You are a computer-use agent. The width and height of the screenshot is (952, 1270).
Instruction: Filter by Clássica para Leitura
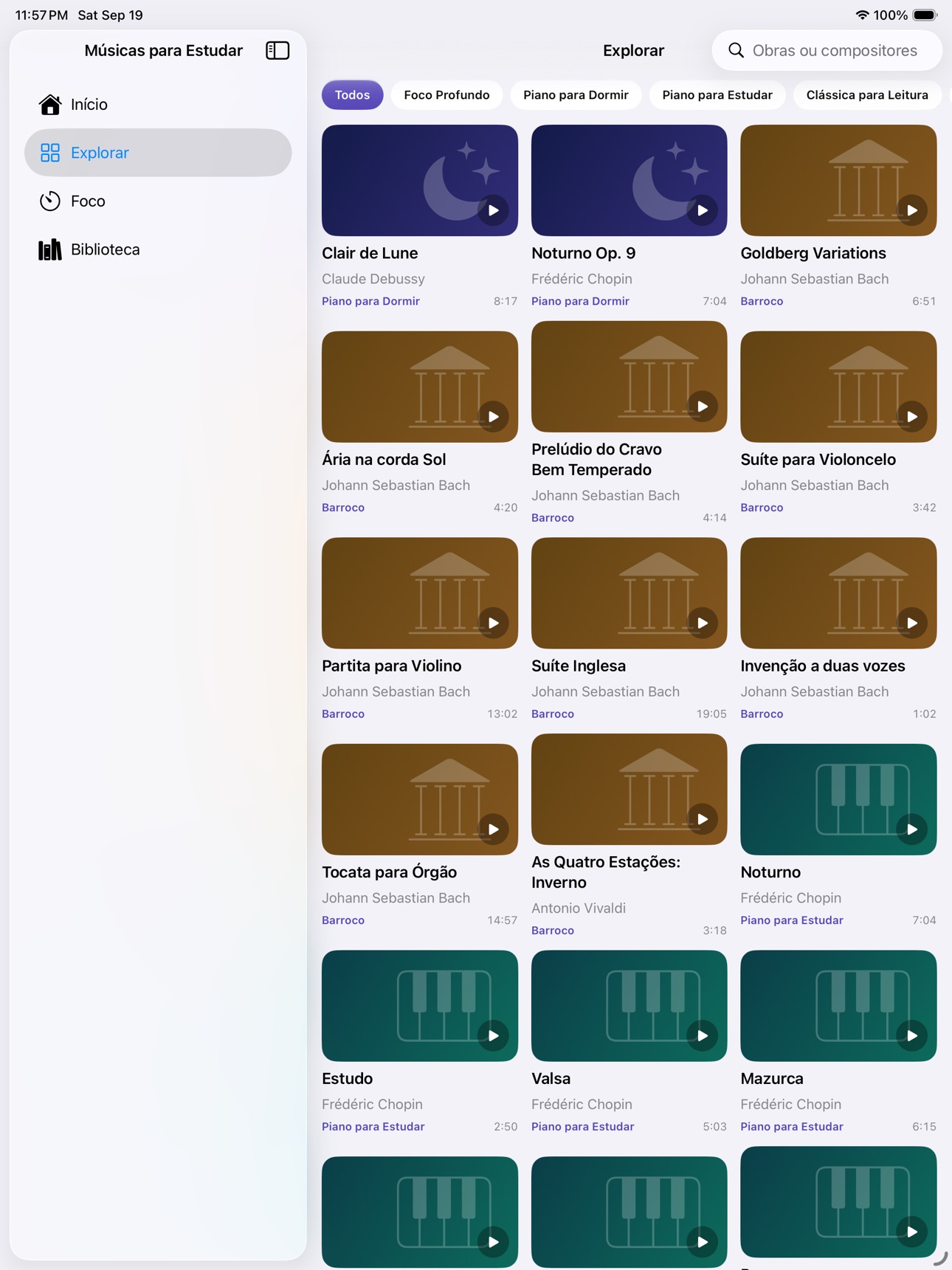(x=866, y=94)
